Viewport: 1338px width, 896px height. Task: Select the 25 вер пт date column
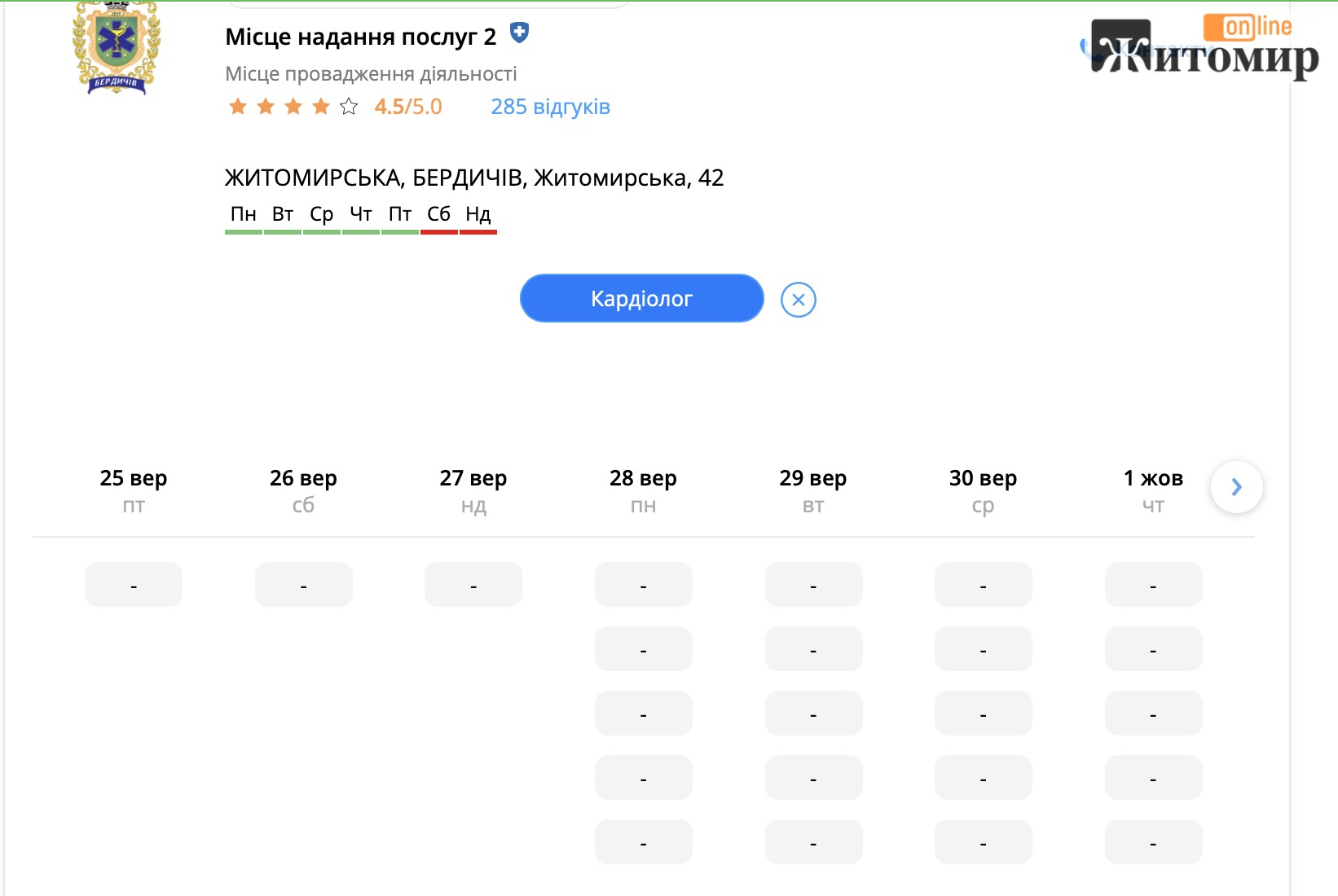point(134,491)
